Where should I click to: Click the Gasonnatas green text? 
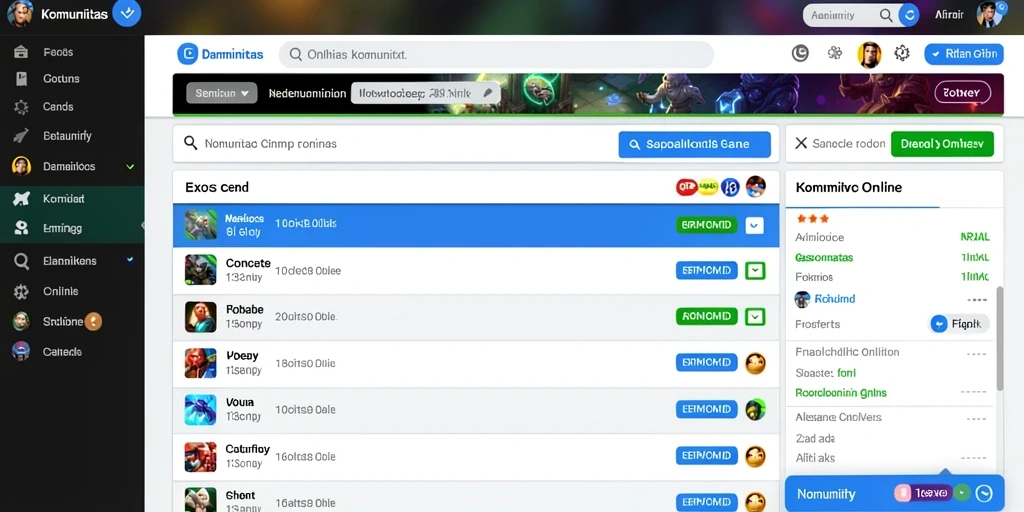(x=824, y=258)
